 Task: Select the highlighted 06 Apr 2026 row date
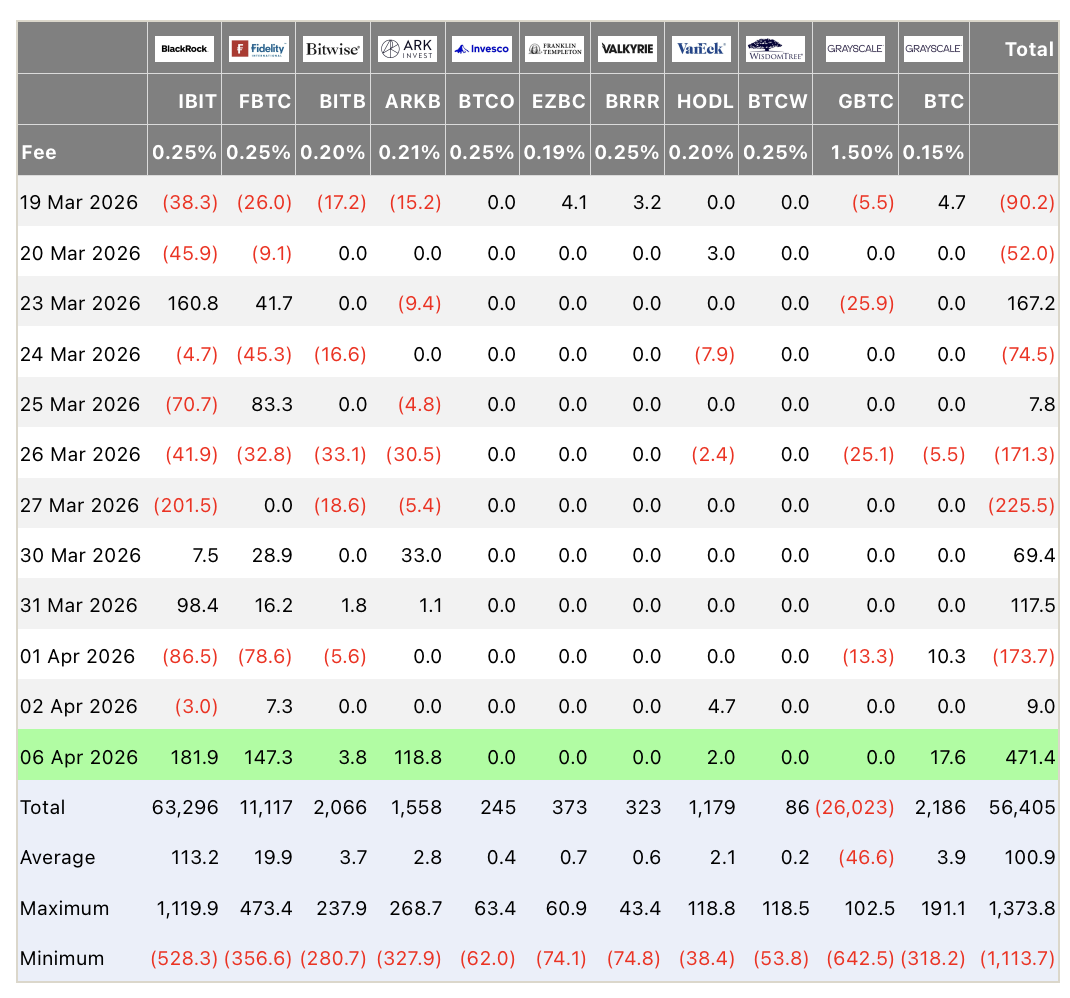(x=79, y=757)
